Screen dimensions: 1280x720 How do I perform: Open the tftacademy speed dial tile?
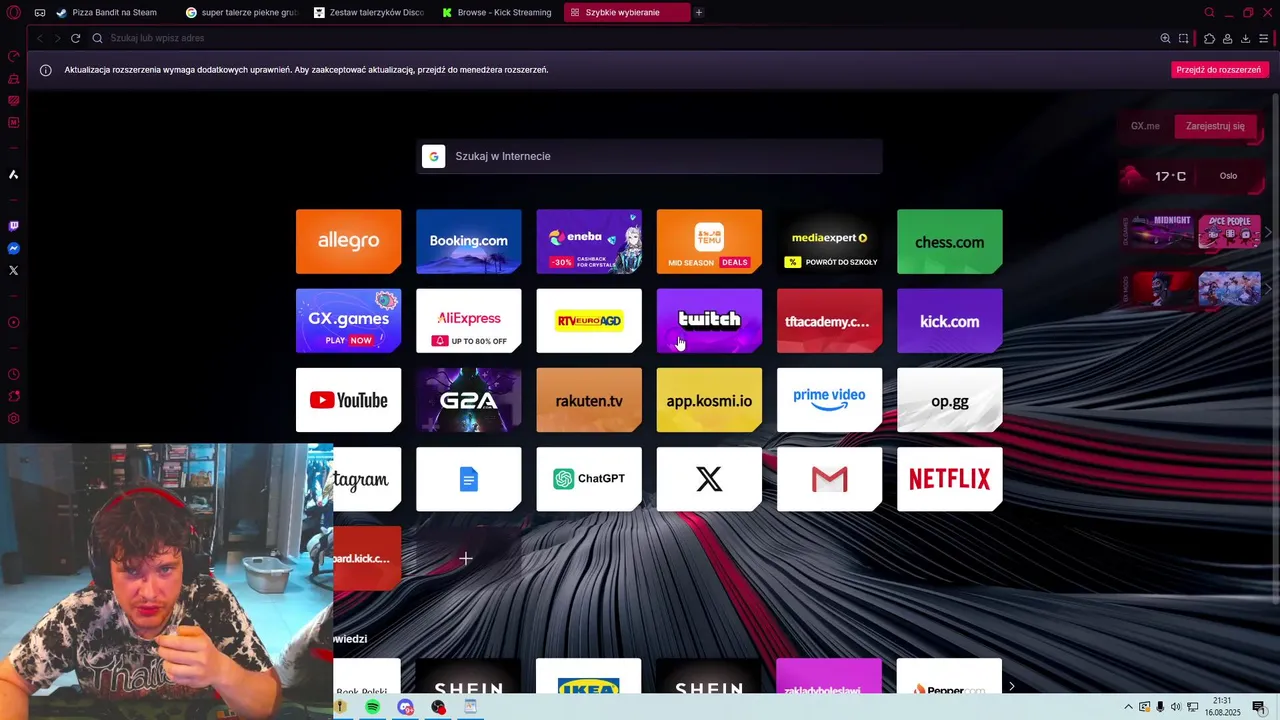pyautogui.click(x=829, y=321)
